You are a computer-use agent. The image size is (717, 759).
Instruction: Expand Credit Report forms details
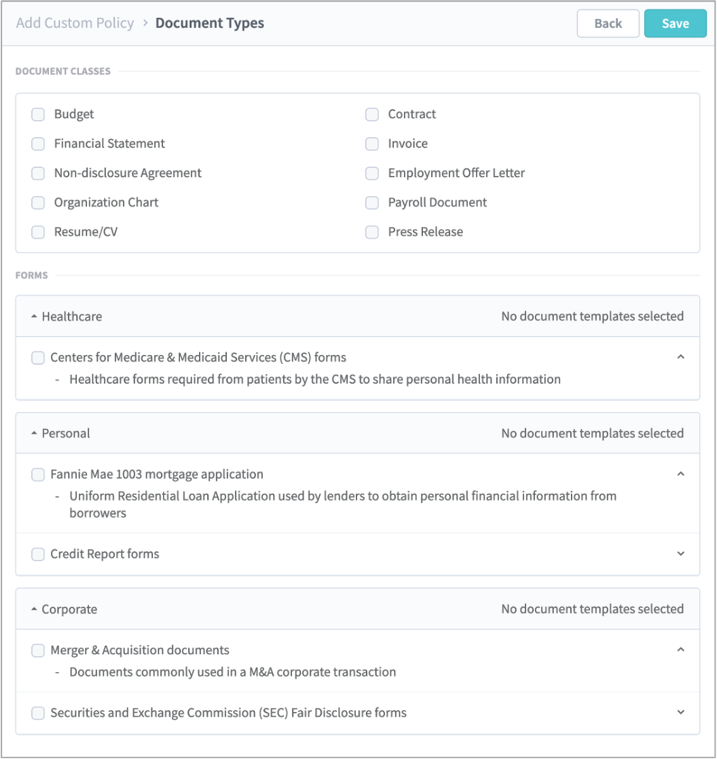click(681, 554)
